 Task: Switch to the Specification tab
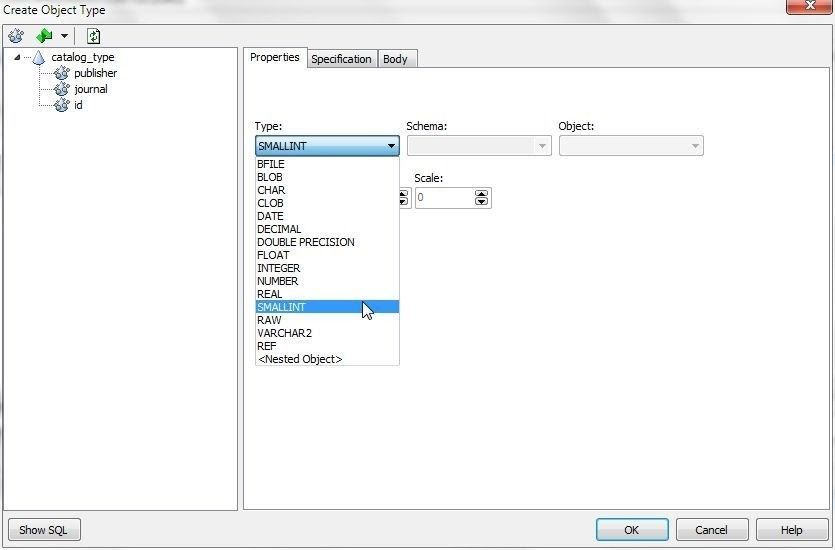tap(341, 59)
